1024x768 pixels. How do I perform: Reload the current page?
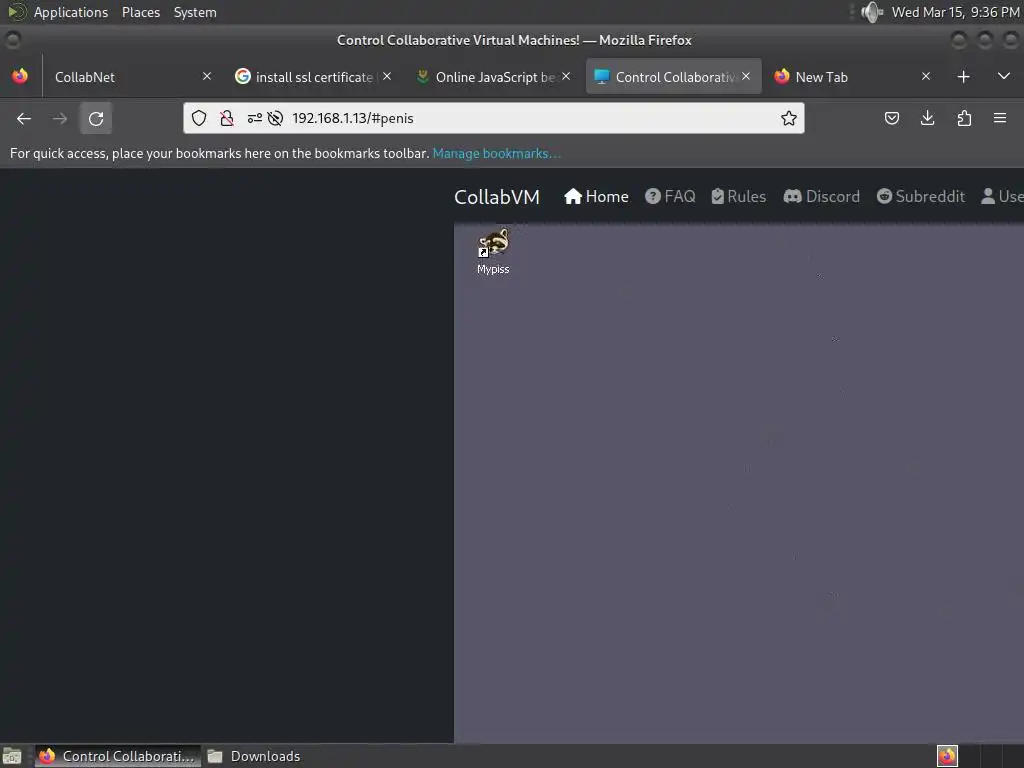pyautogui.click(x=96, y=118)
